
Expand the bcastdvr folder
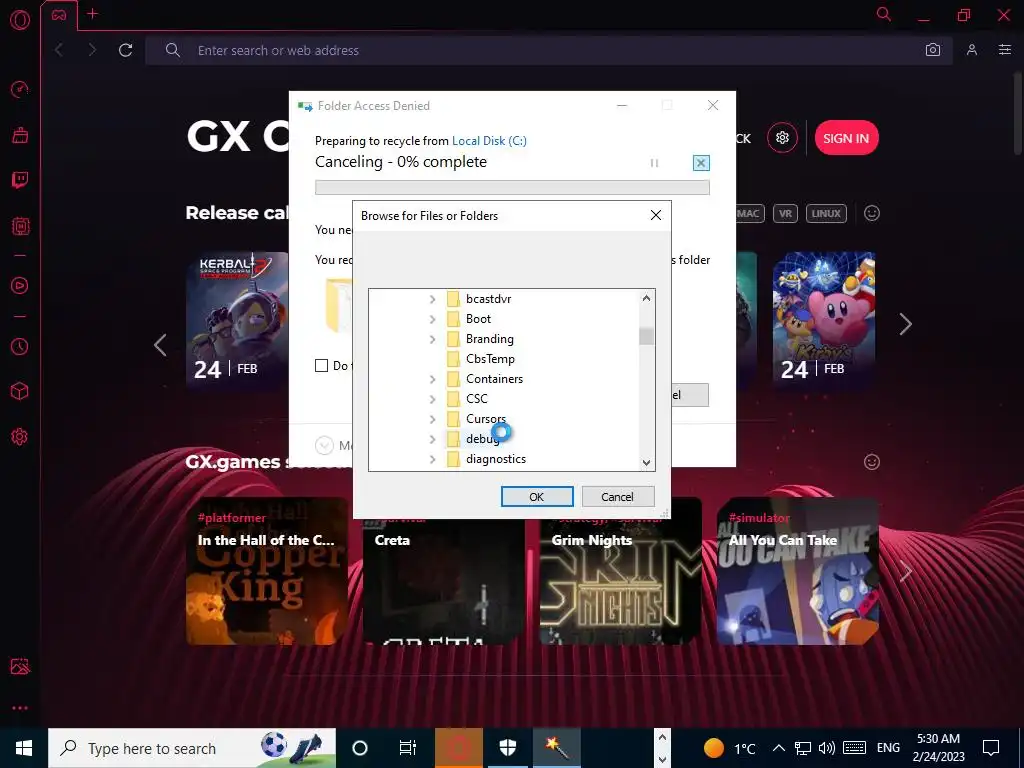(x=432, y=299)
